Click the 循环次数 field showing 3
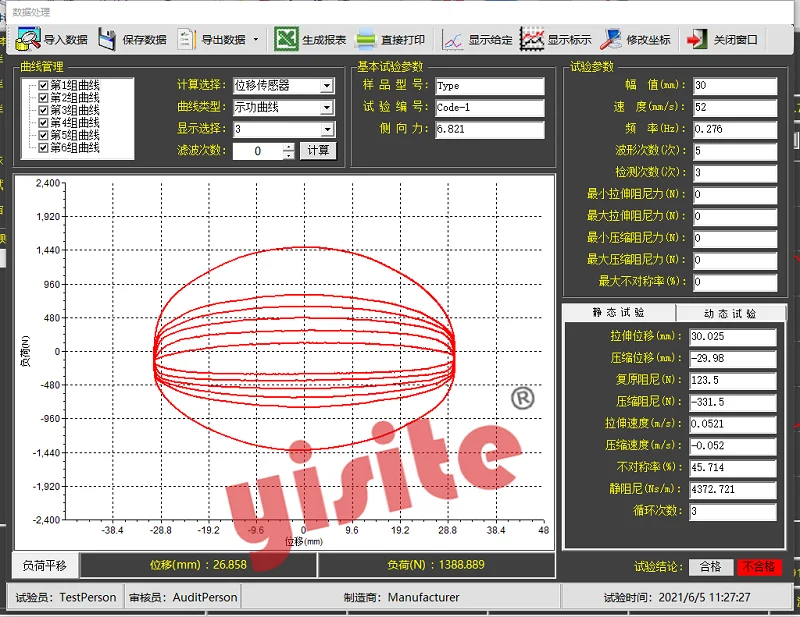This screenshot has width=800, height=617. click(733, 512)
